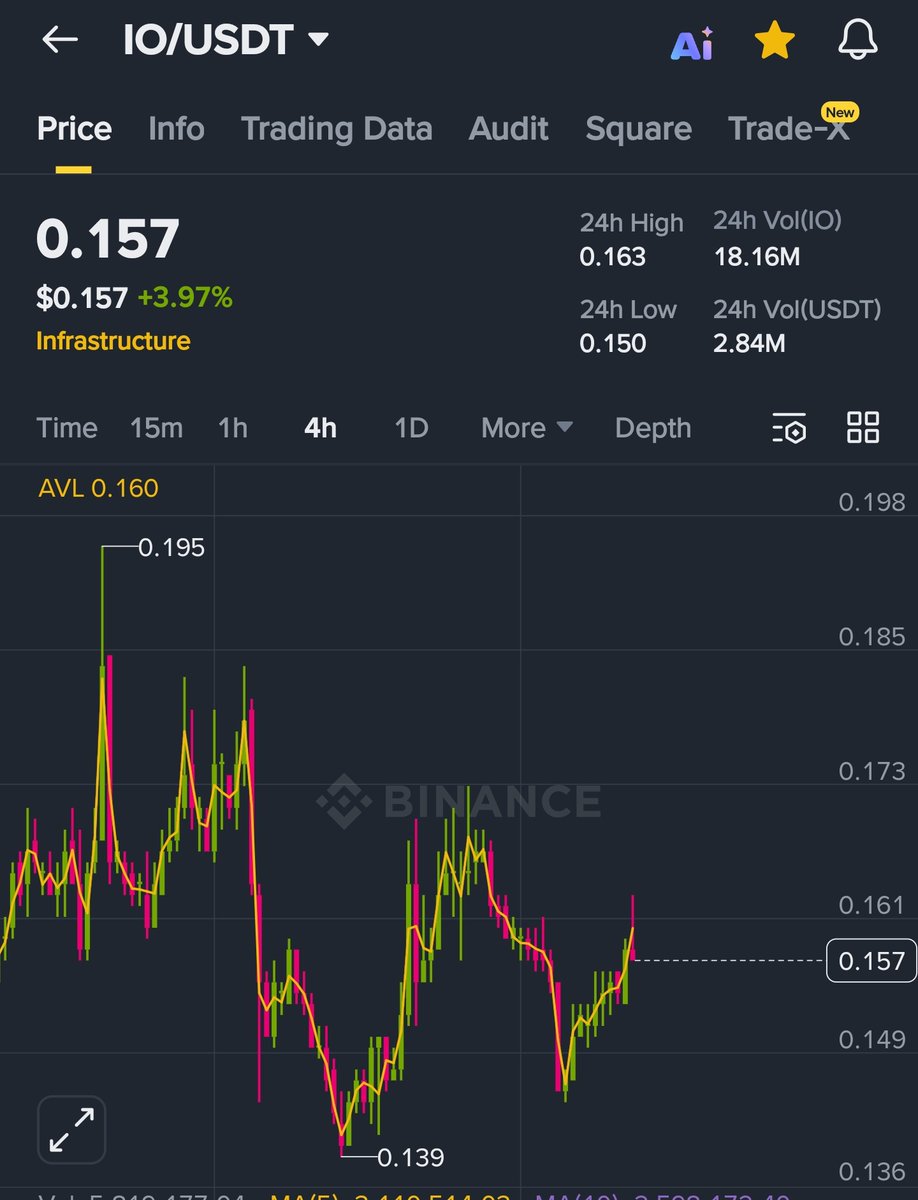Tap the 0.136 price axis label

coord(871,1171)
